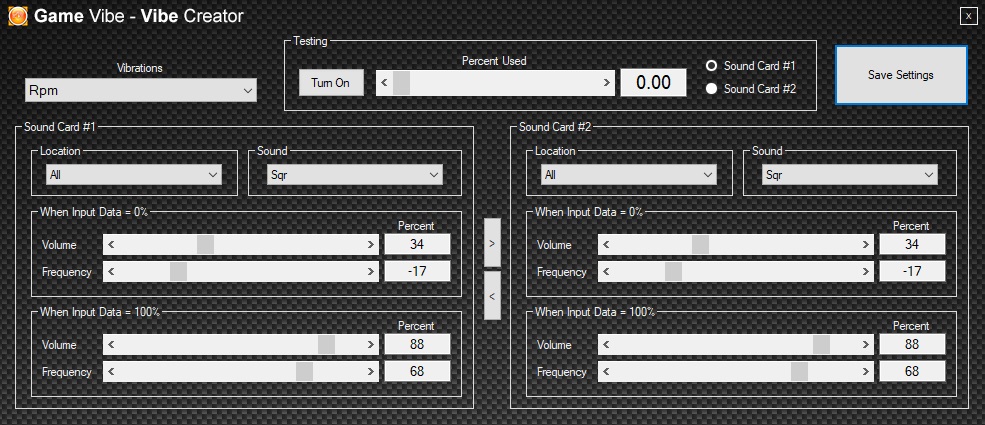The width and height of the screenshot is (985, 425).
Task: Click Sound Card #2 0% Volume slider thumb
Action: [x=700, y=245]
